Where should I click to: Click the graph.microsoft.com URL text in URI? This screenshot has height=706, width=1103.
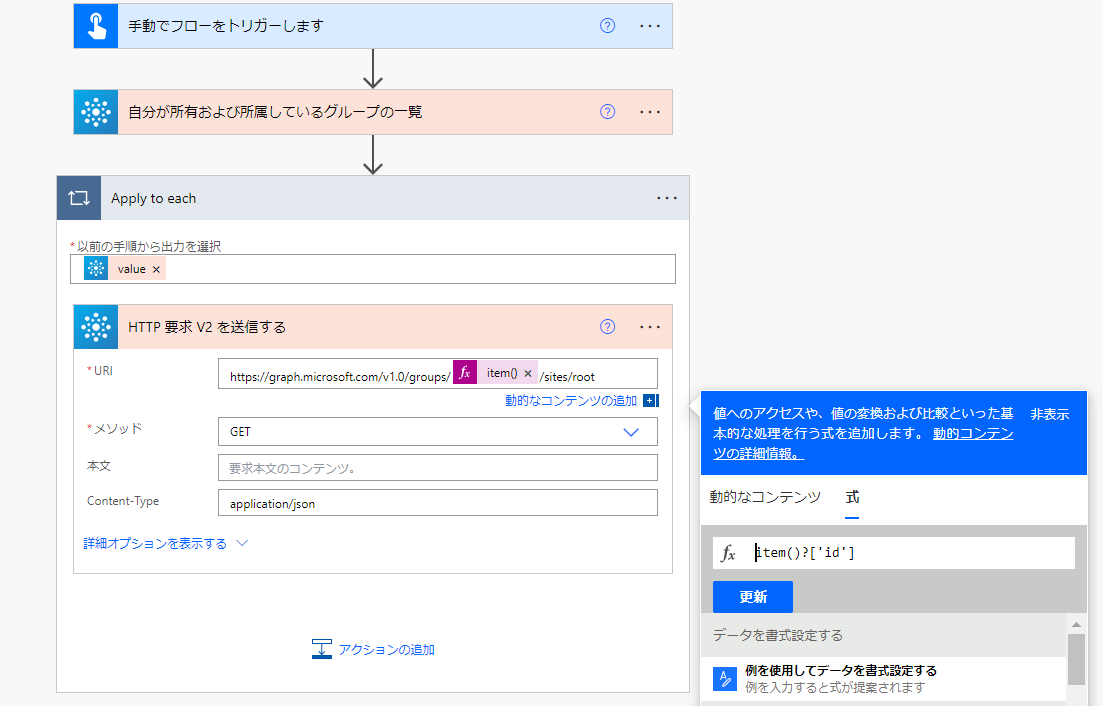point(340,377)
